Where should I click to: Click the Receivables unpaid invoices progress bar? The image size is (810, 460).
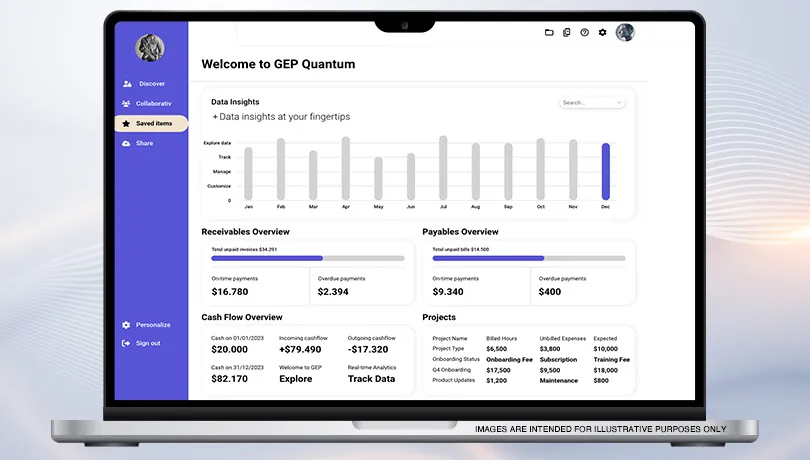tap(307, 258)
